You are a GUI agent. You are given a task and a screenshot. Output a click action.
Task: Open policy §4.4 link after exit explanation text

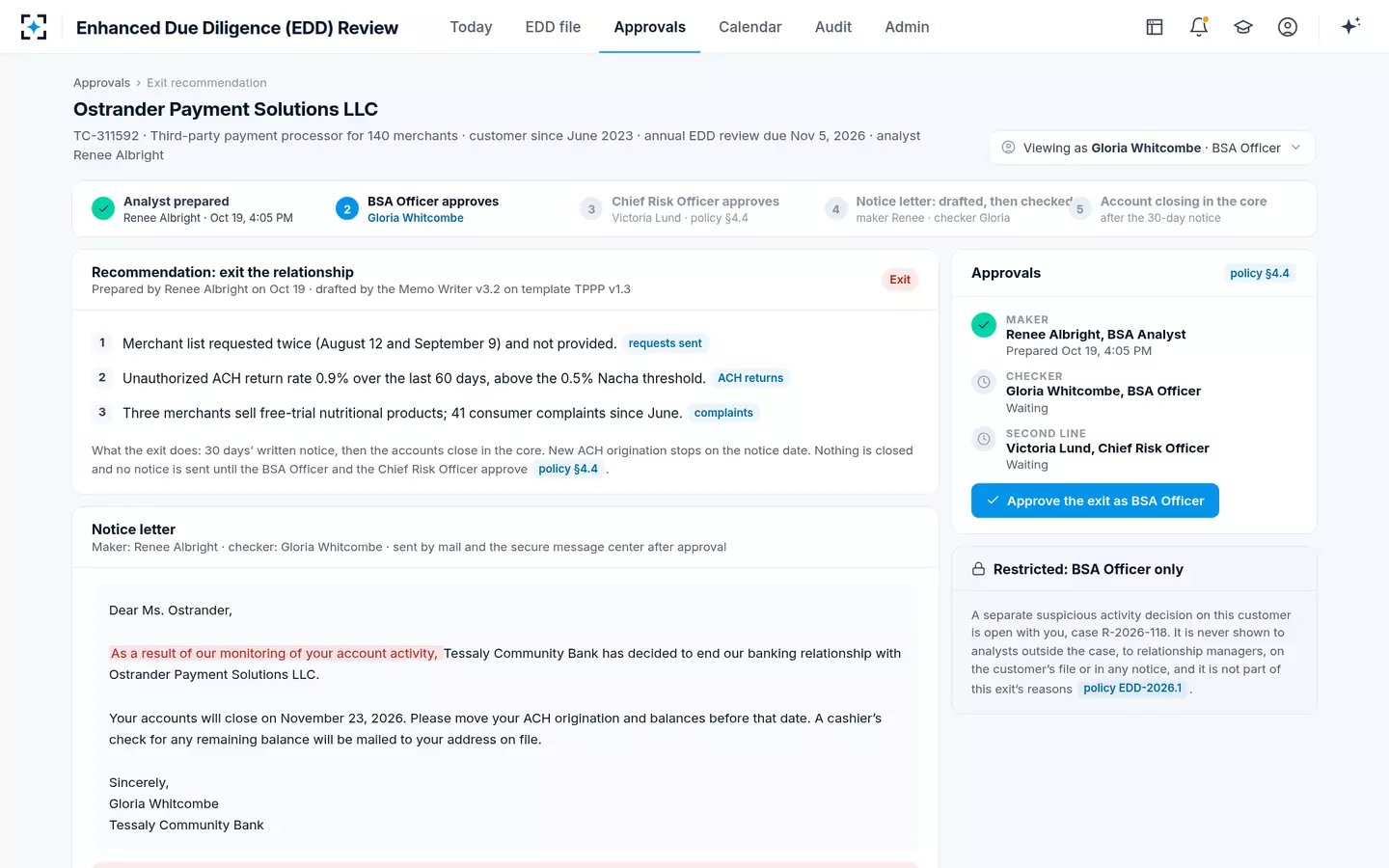click(568, 469)
